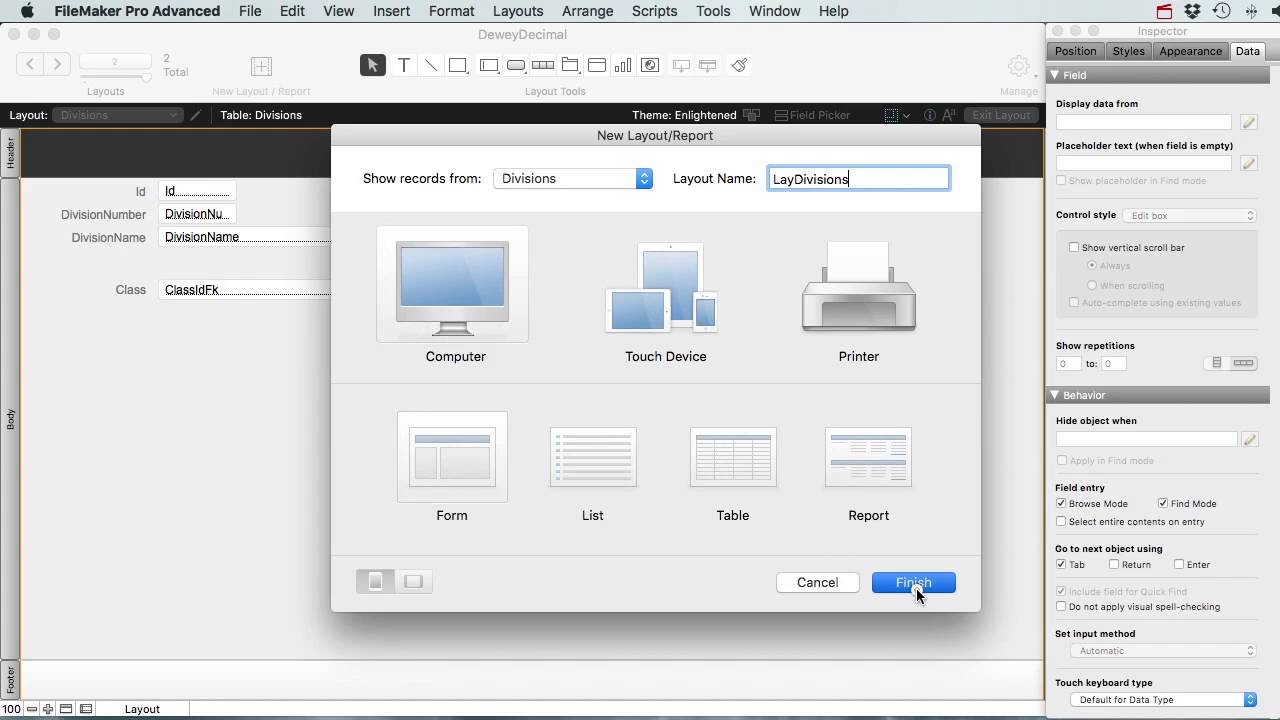1280x720 pixels.
Task: Enable Enter for next object
Action: pyautogui.click(x=1179, y=565)
